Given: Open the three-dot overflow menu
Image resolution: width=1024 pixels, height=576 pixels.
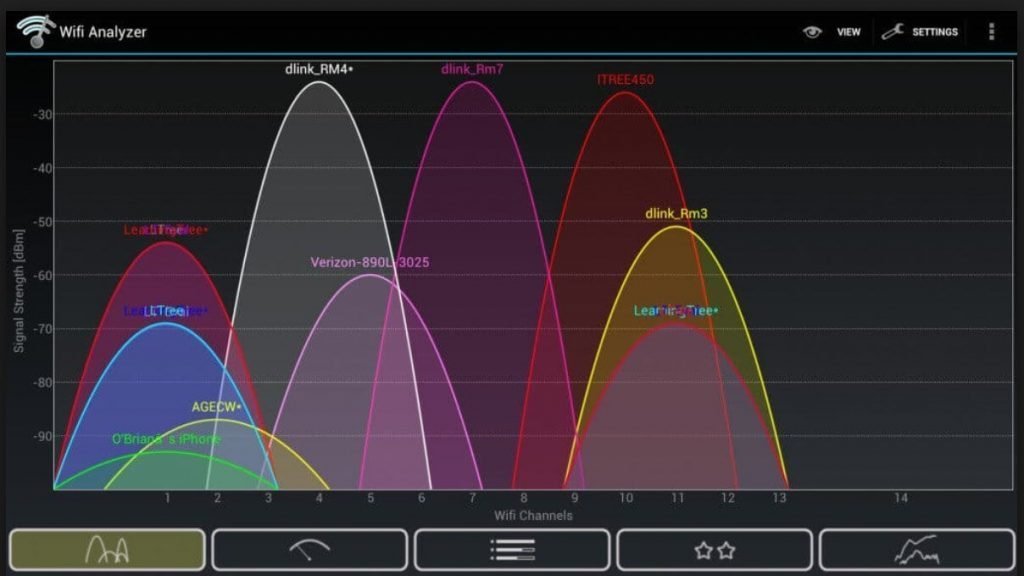Looking at the screenshot, I should click(x=991, y=31).
